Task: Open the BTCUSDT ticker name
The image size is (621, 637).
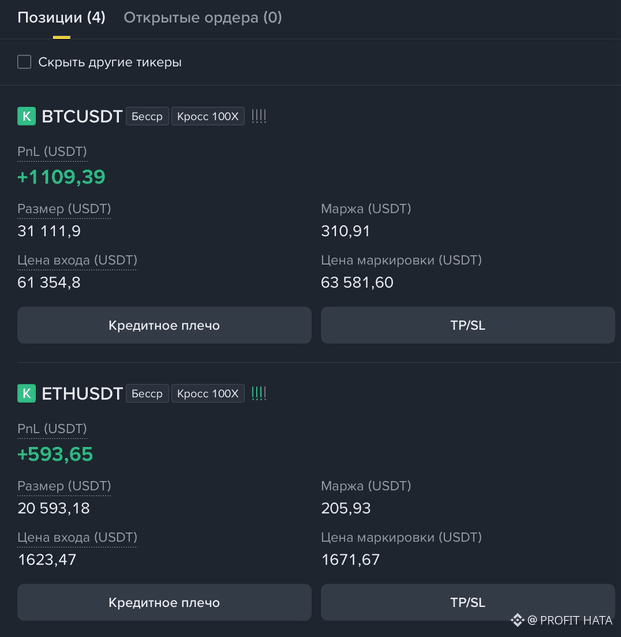Action: (82, 116)
